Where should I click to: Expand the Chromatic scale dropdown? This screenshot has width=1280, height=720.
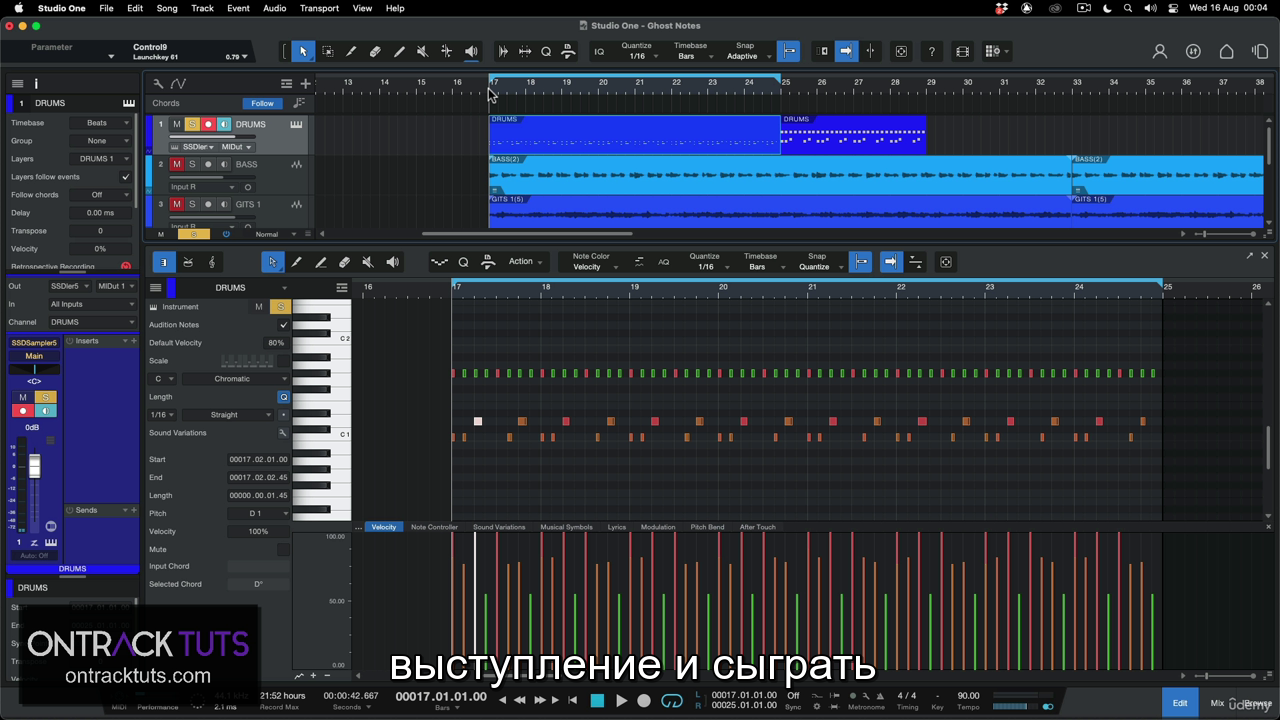[x=236, y=379]
